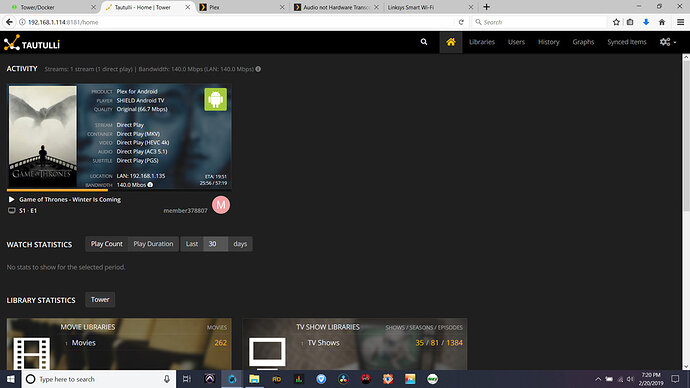Go to Tautulli home icon
The width and height of the screenshot is (690, 388).
point(451,42)
